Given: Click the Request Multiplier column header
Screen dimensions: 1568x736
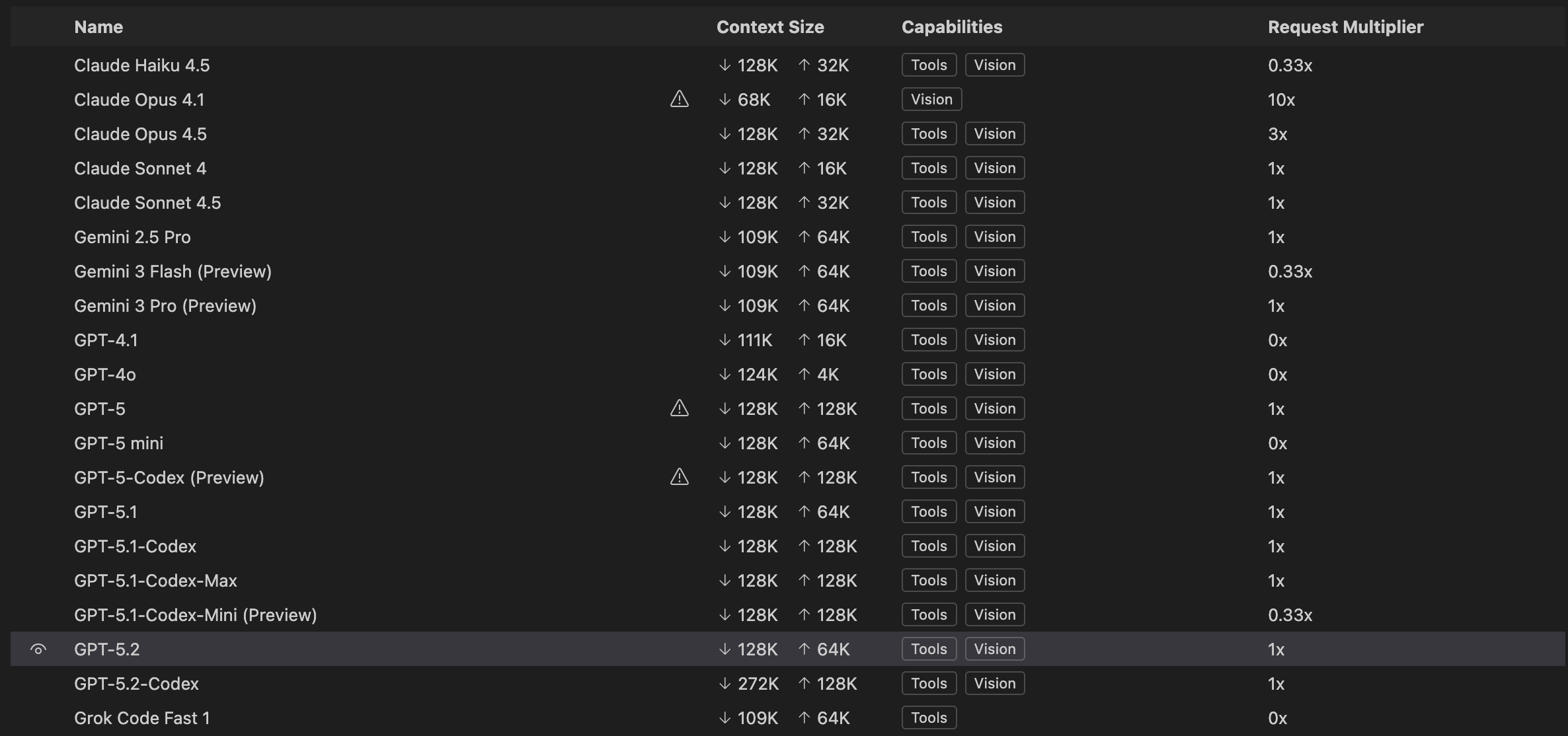Looking at the screenshot, I should coord(1345,27).
